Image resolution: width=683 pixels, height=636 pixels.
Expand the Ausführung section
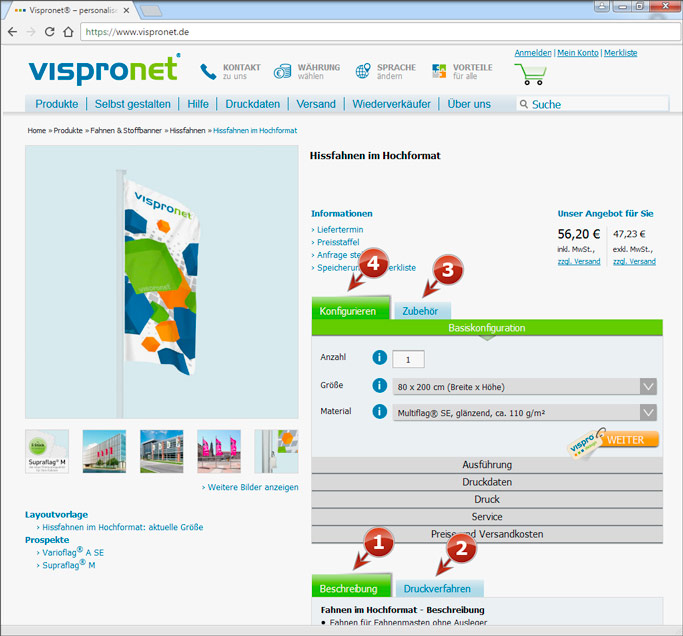click(x=487, y=465)
